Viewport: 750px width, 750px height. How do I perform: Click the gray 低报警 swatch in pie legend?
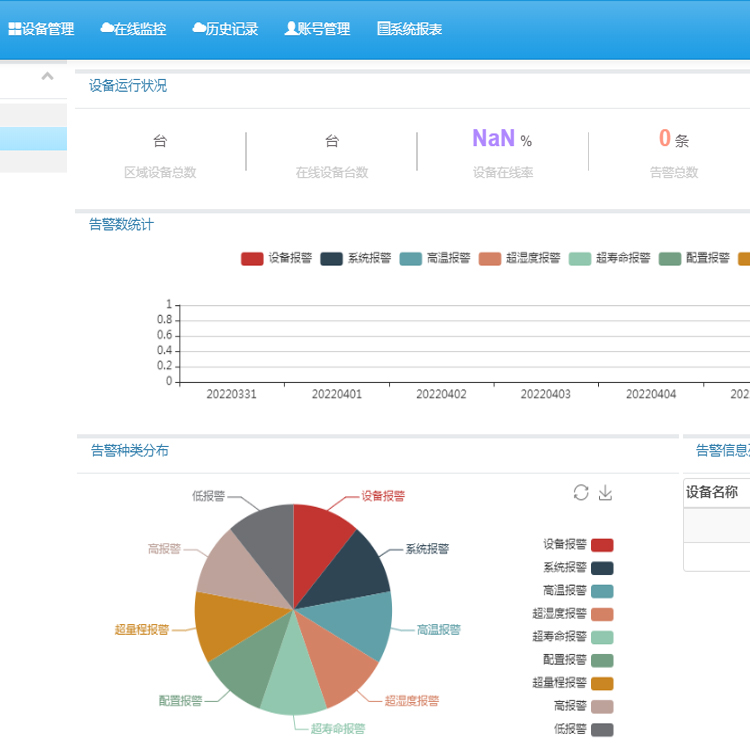[602, 729]
